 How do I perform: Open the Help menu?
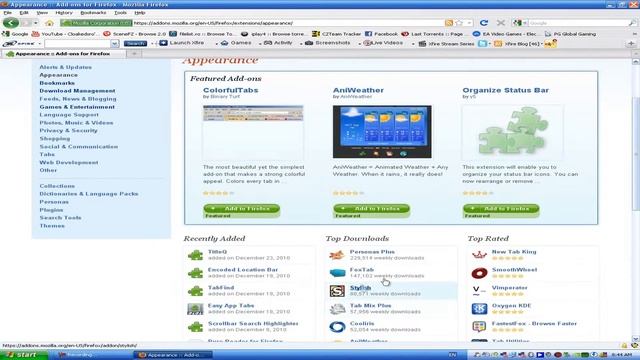click(140, 13)
